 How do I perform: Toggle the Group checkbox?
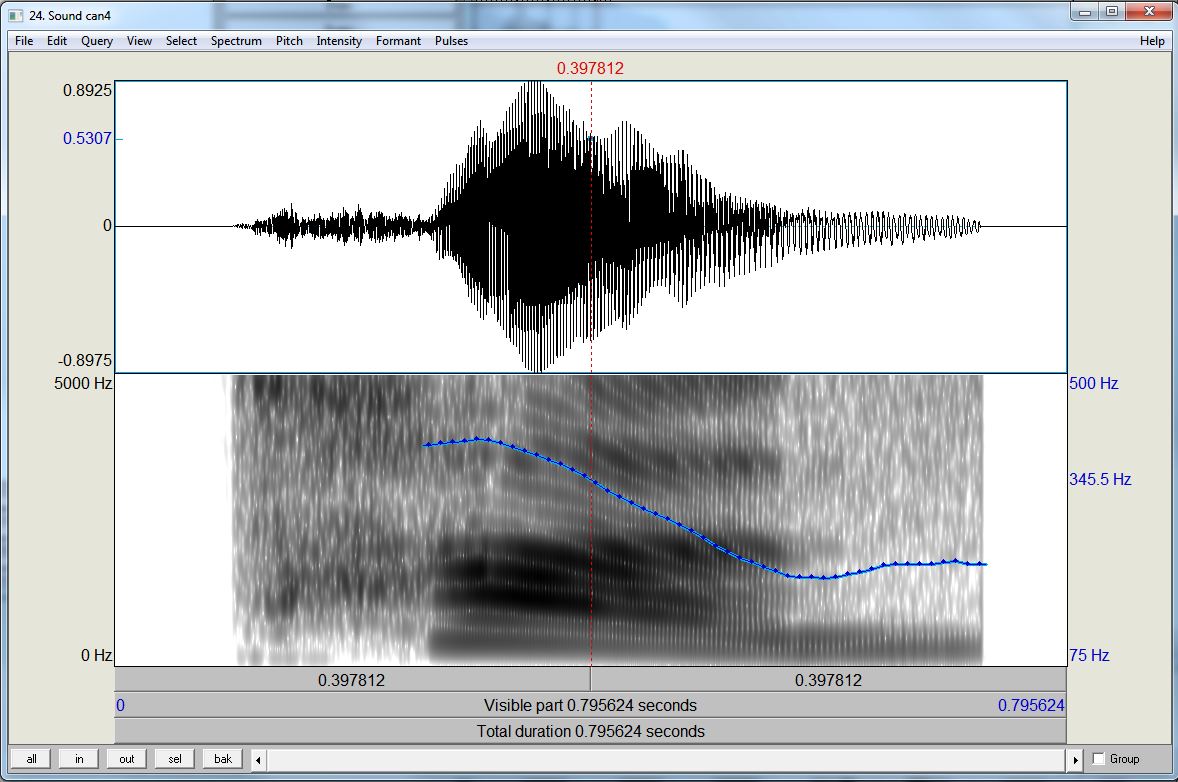point(1098,759)
